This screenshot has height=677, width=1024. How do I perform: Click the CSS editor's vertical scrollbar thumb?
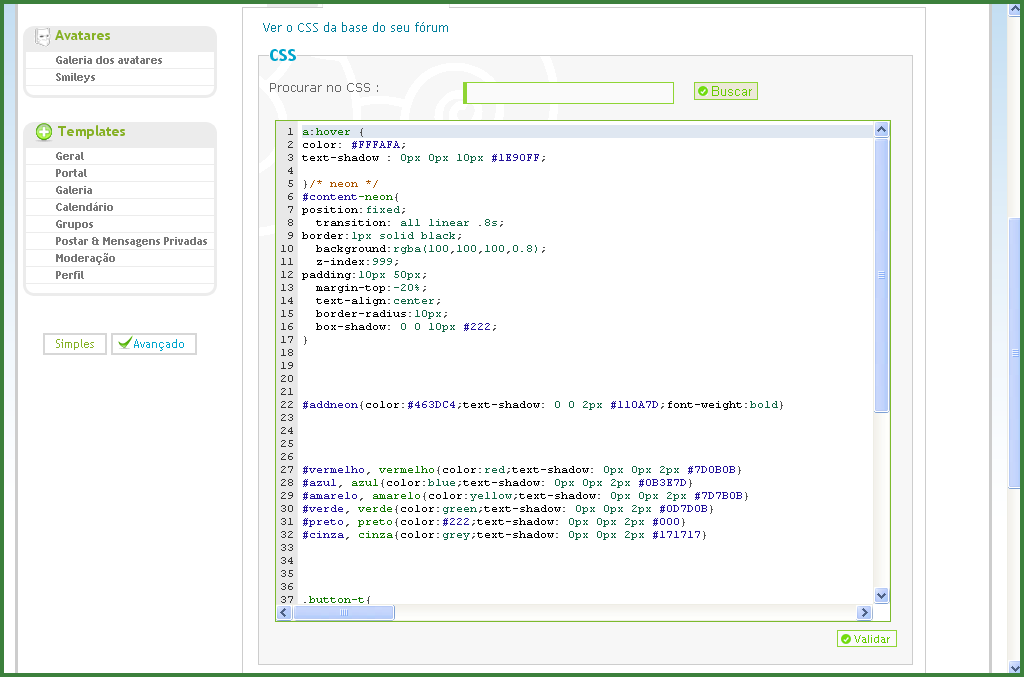[881, 275]
